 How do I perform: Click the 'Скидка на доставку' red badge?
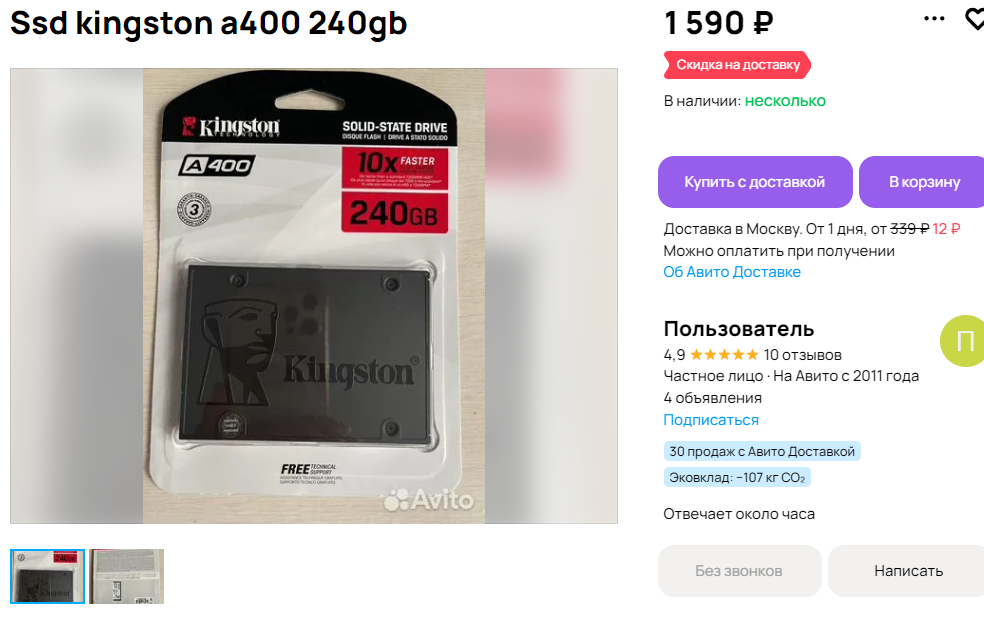pyautogui.click(x=737, y=65)
